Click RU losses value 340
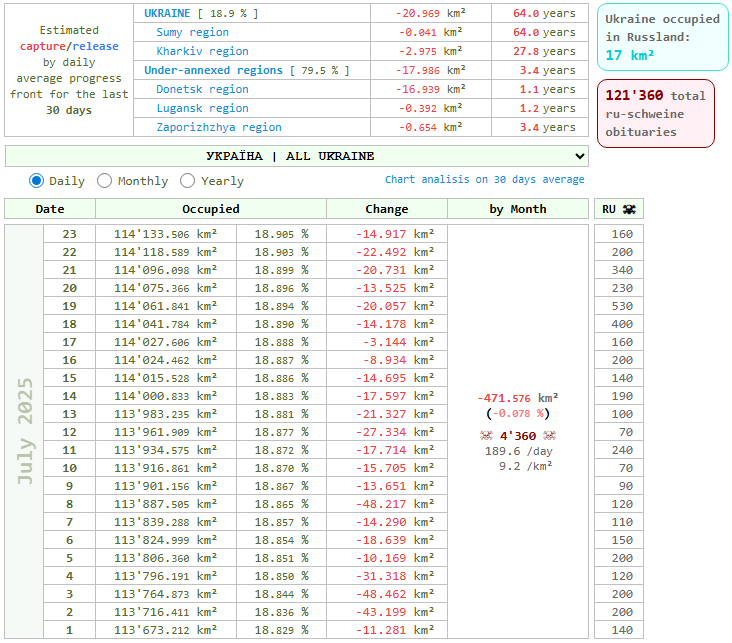732x643 pixels. 622,270
